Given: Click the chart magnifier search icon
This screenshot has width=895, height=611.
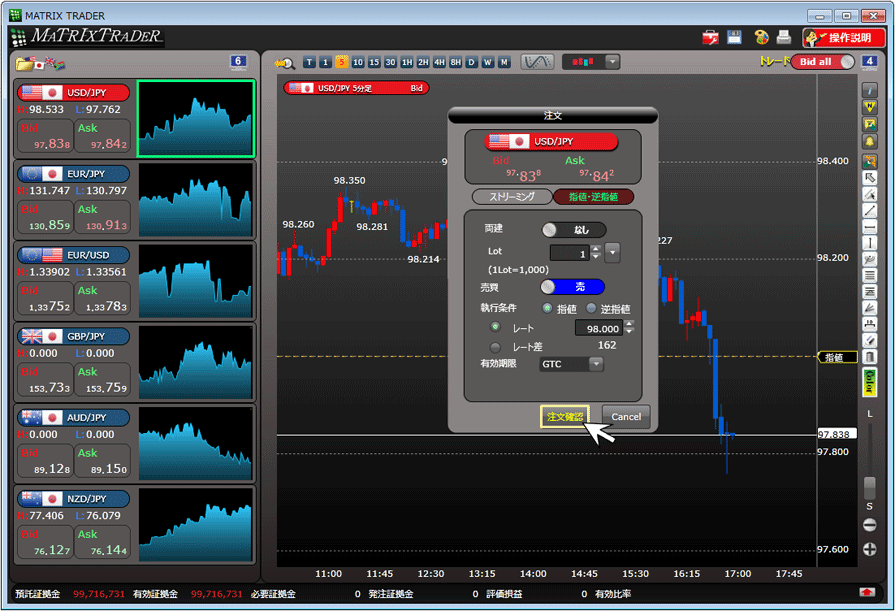Looking at the screenshot, I should coord(284,63).
